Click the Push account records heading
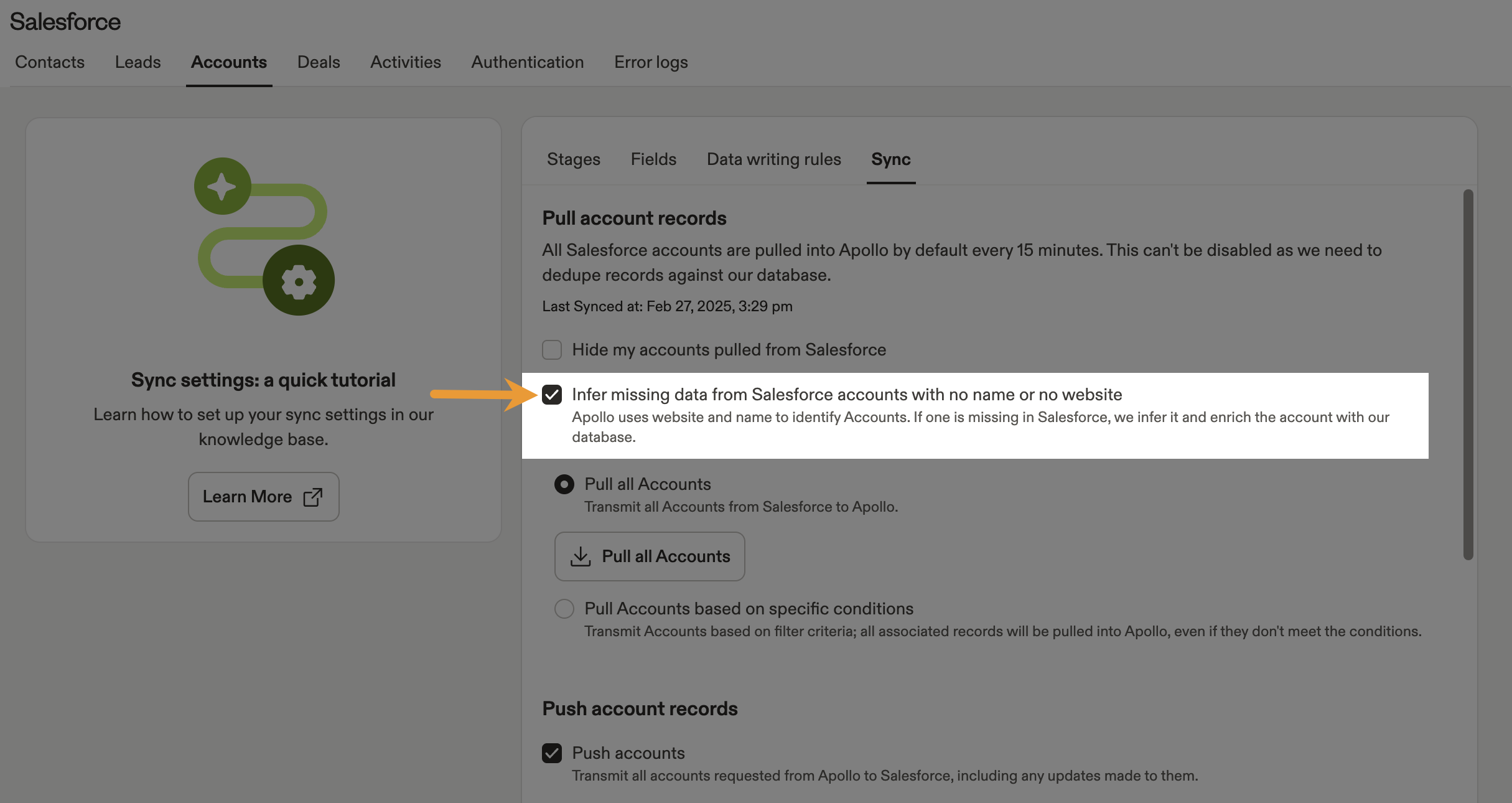 click(x=640, y=709)
